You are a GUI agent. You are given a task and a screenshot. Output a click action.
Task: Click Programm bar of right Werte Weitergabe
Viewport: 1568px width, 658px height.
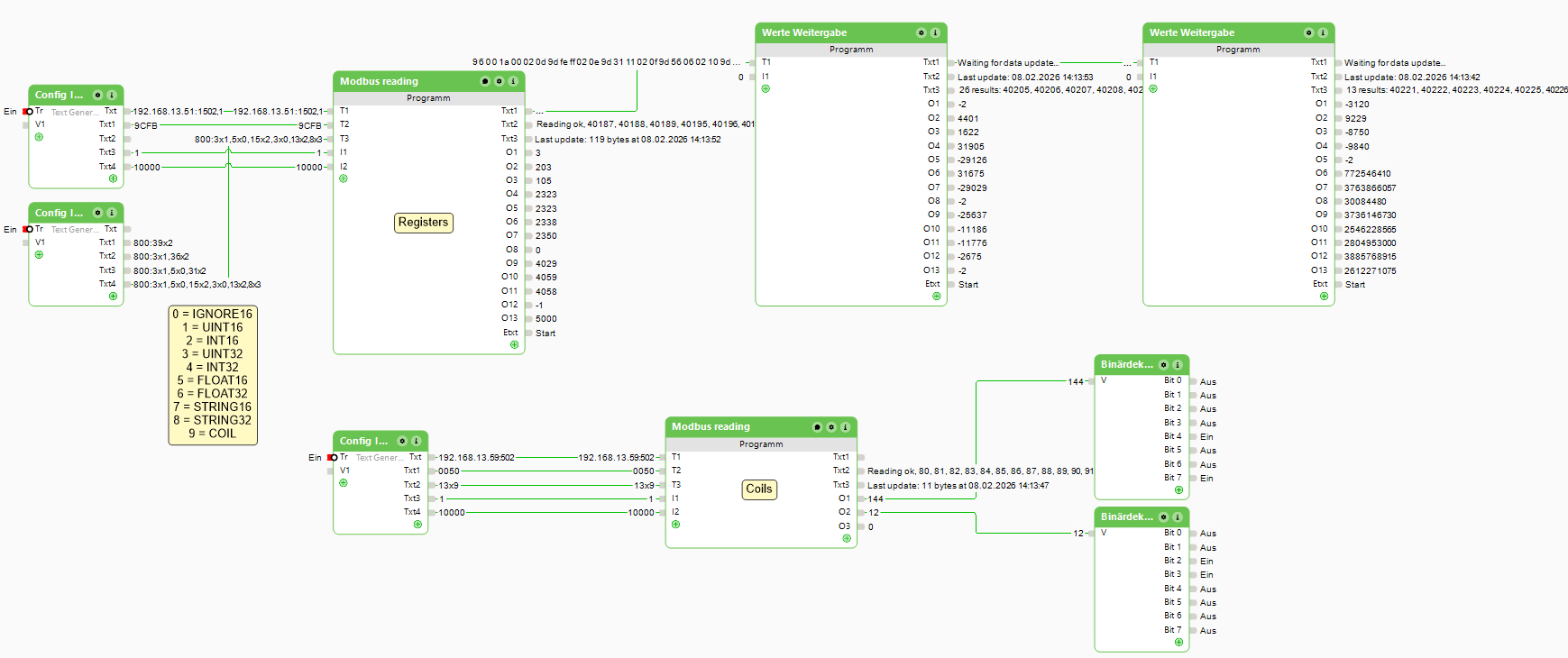pyautogui.click(x=1238, y=50)
